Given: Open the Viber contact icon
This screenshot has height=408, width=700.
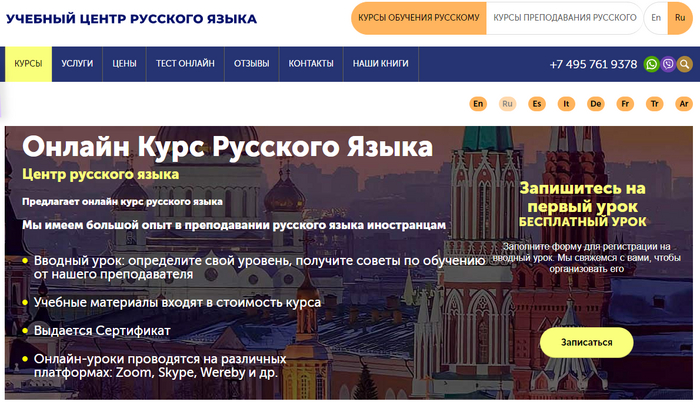Looking at the screenshot, I should tap(668, 64).
